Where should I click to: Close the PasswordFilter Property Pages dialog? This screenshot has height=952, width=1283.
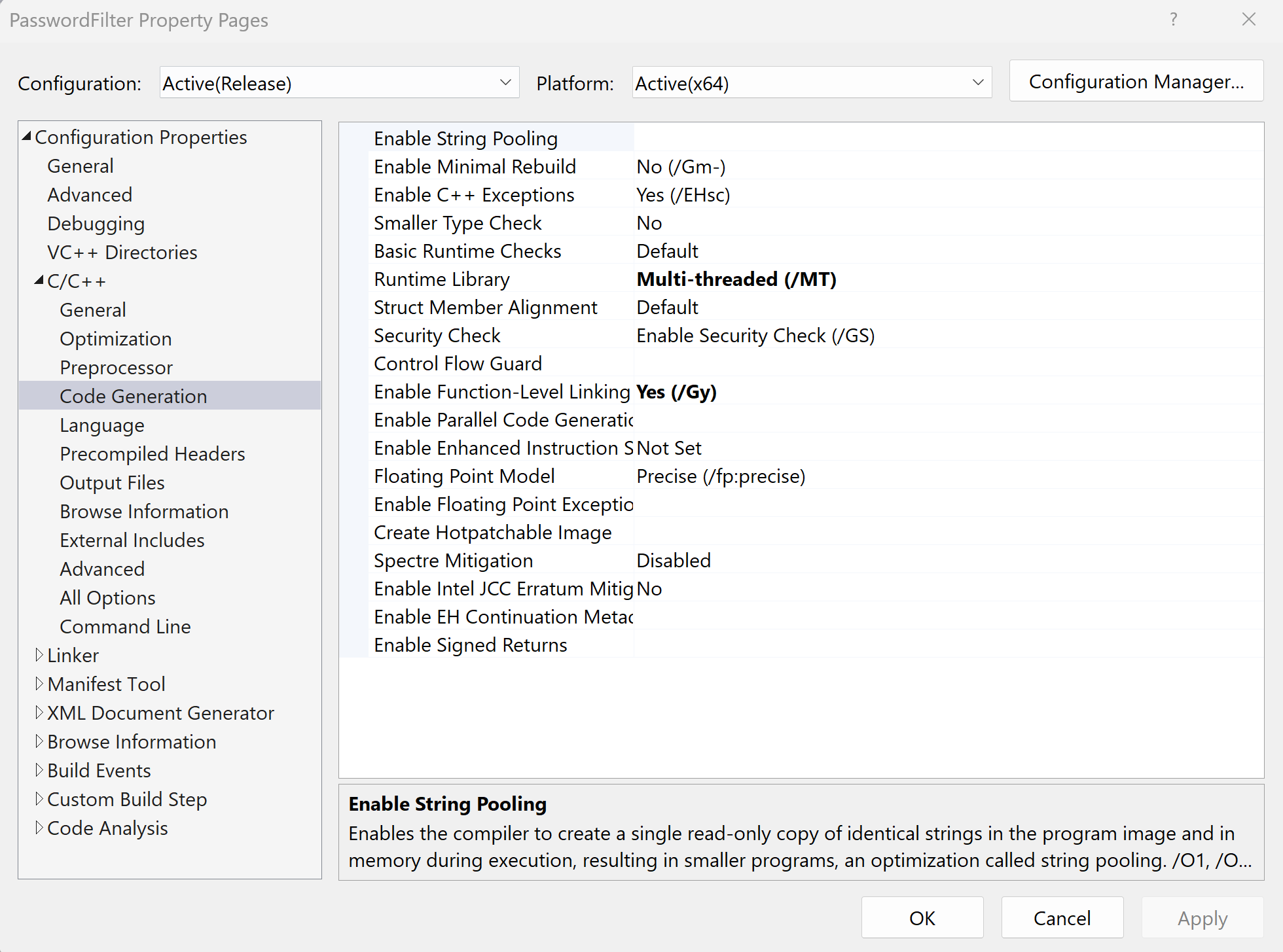pyautogui.click(x=1248, y=20)
